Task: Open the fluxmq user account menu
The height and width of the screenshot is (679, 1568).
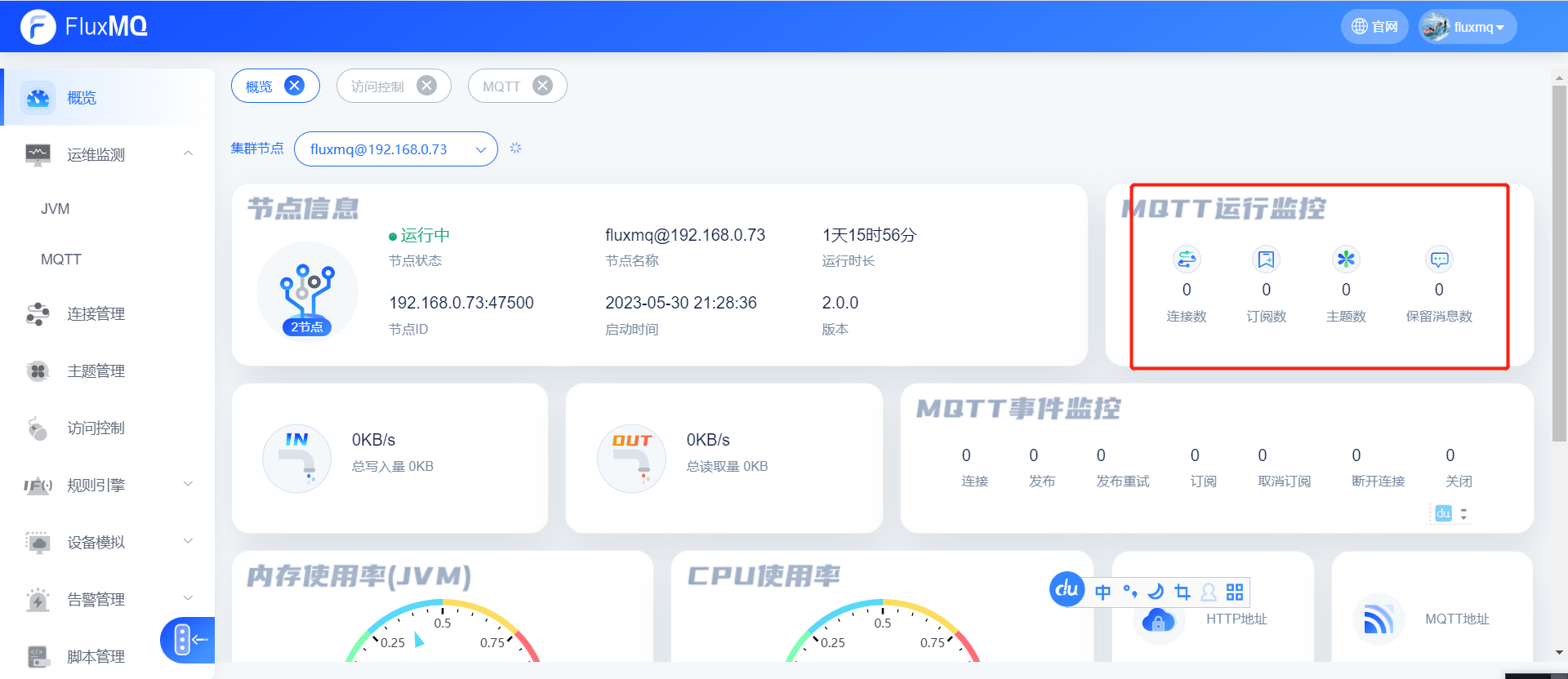Action: [1468, 27]
